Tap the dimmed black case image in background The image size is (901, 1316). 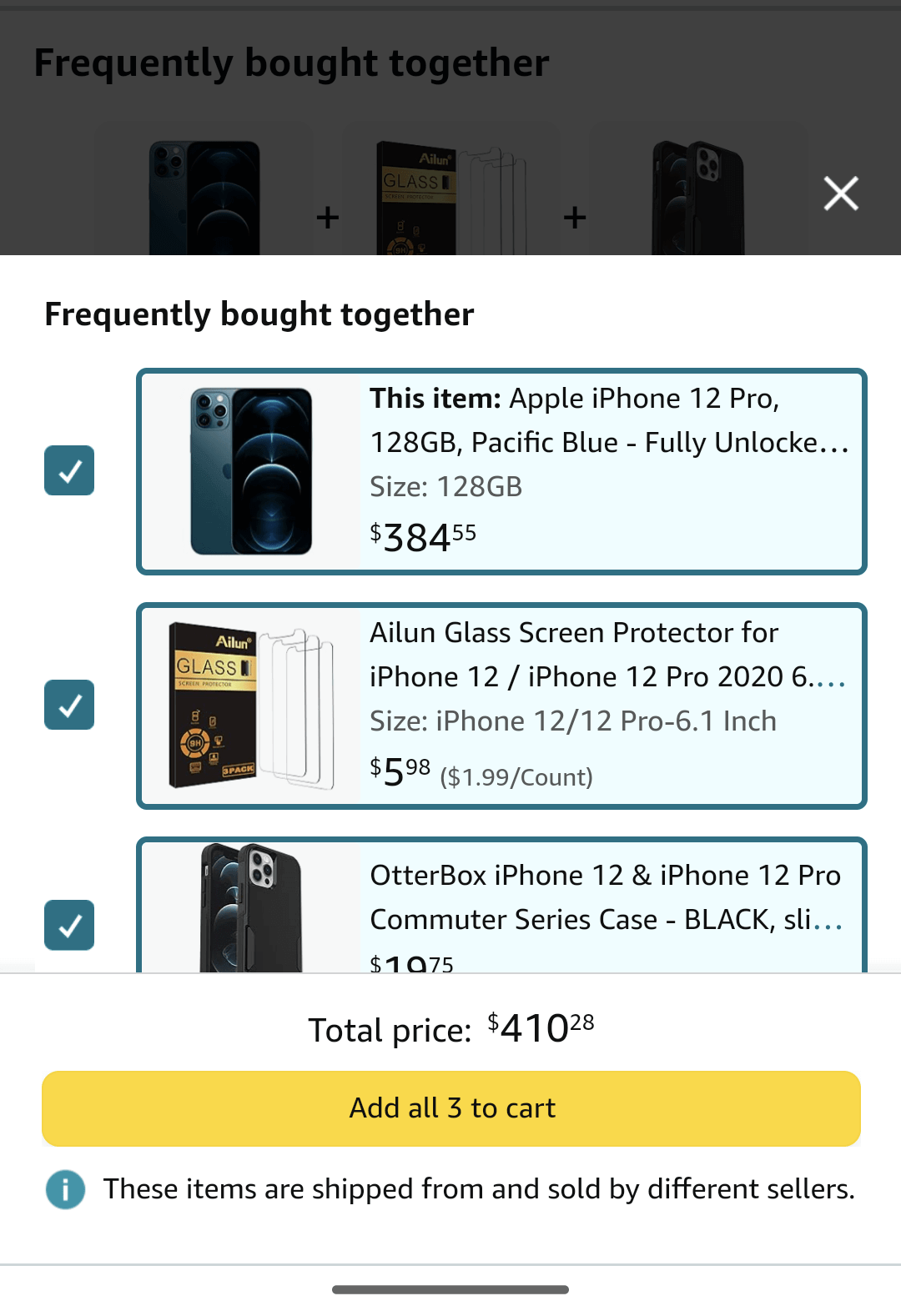coord(697,198)
